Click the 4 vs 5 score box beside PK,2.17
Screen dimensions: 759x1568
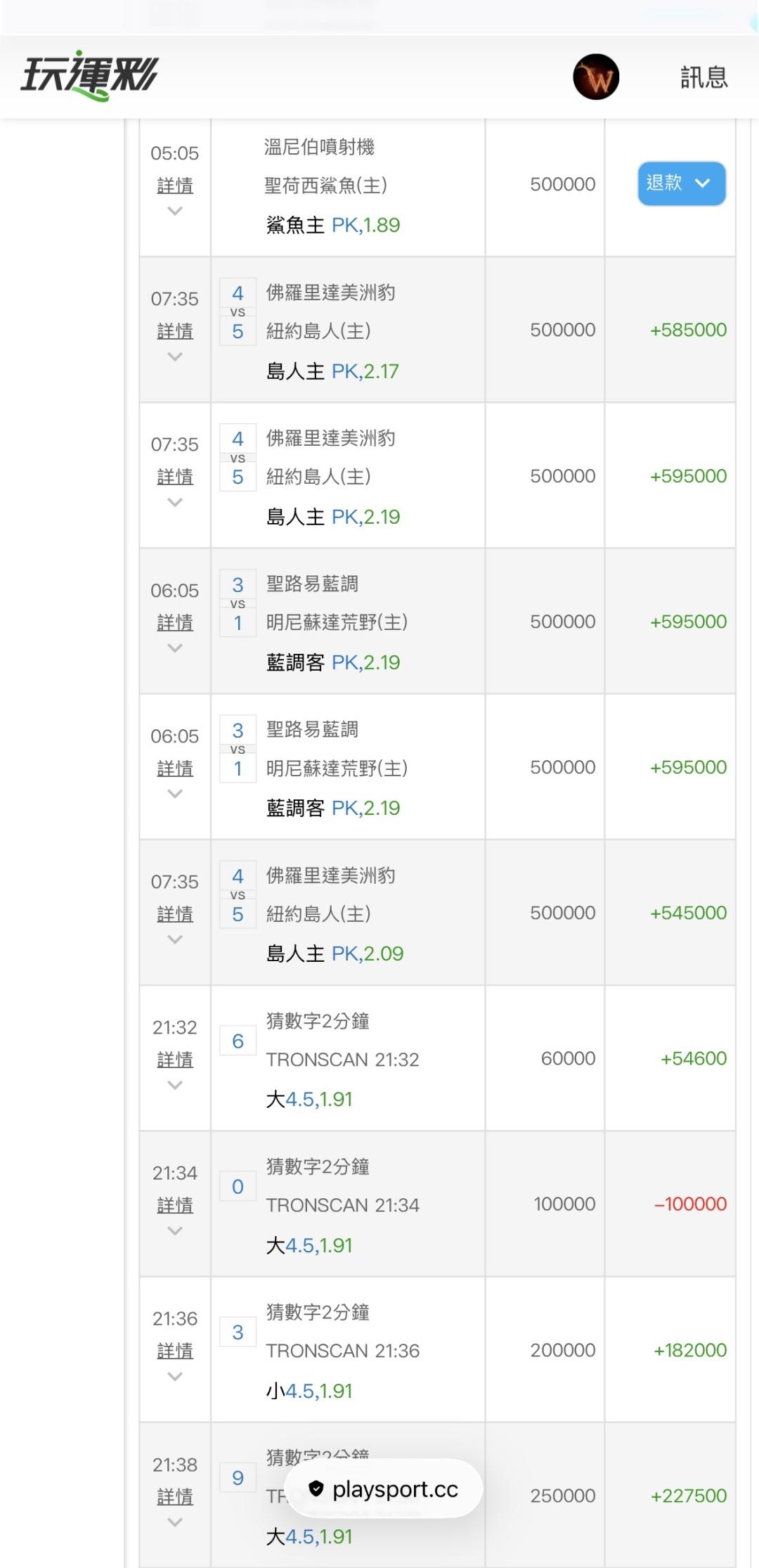(238, 312)
